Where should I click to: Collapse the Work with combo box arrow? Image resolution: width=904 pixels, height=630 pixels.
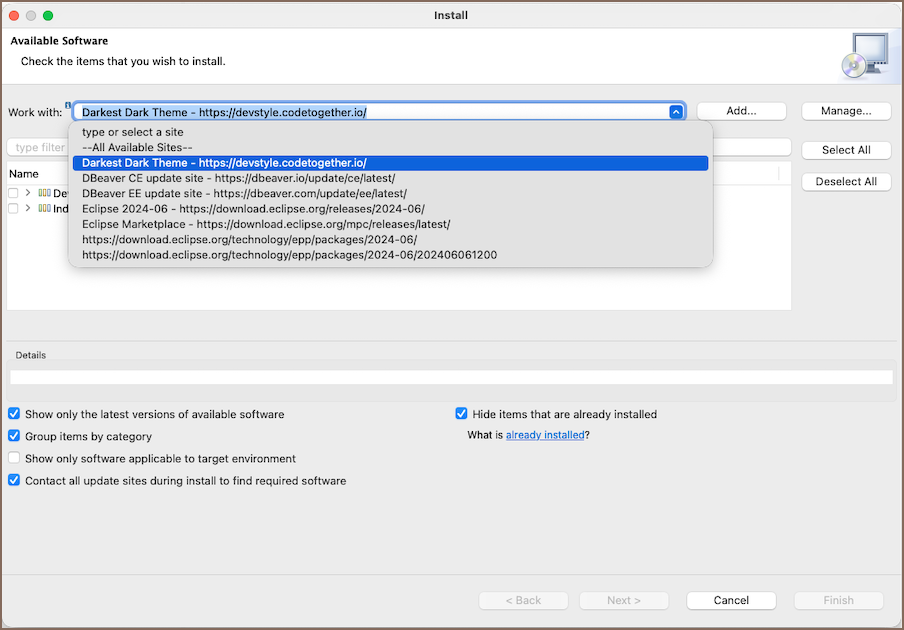[676, 112]
